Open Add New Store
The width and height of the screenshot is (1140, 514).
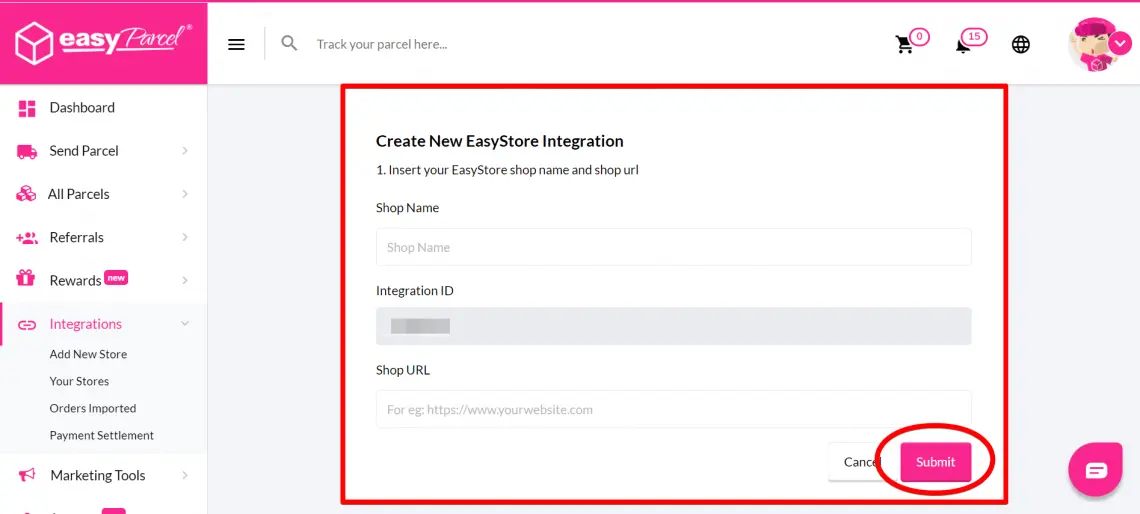click(x=88, y=354)
